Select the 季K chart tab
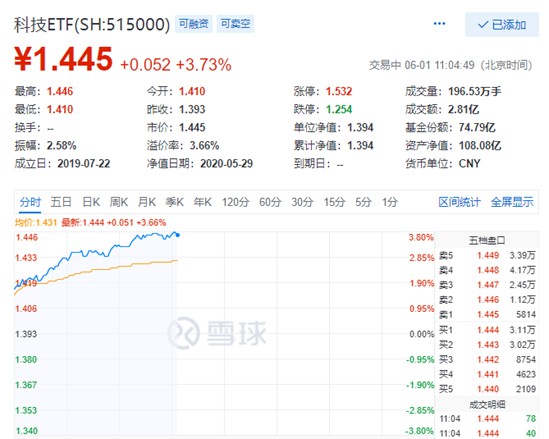Viewport: 549px width, 439px height. 175,202
